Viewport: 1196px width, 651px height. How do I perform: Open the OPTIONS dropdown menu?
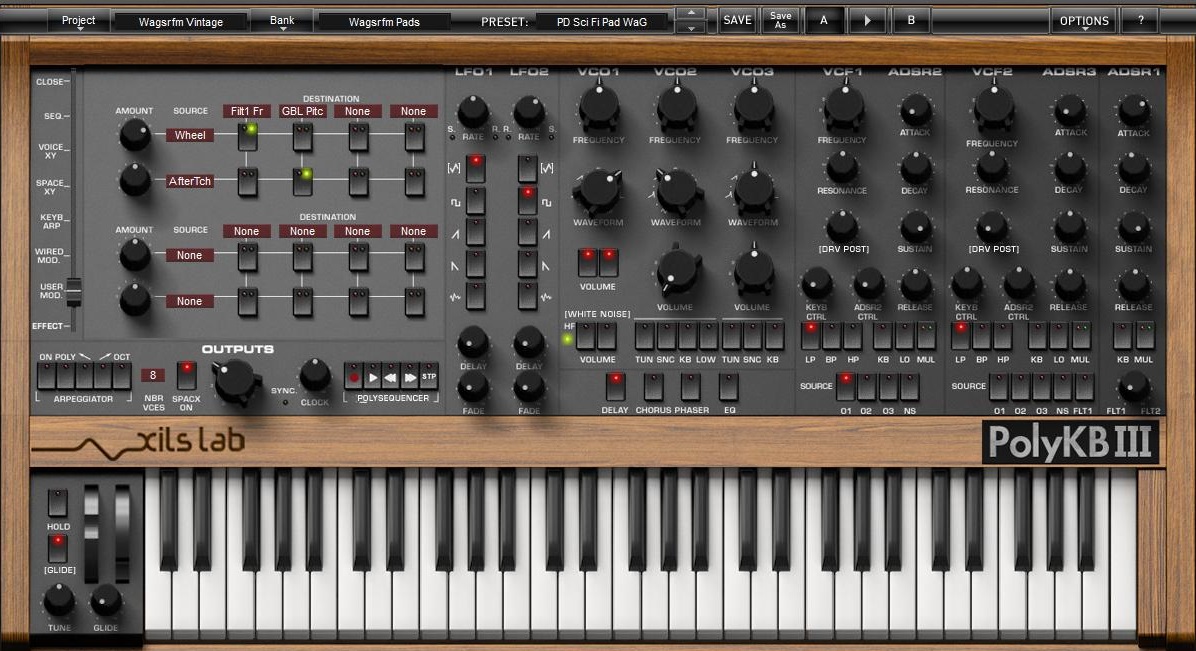1084,21
